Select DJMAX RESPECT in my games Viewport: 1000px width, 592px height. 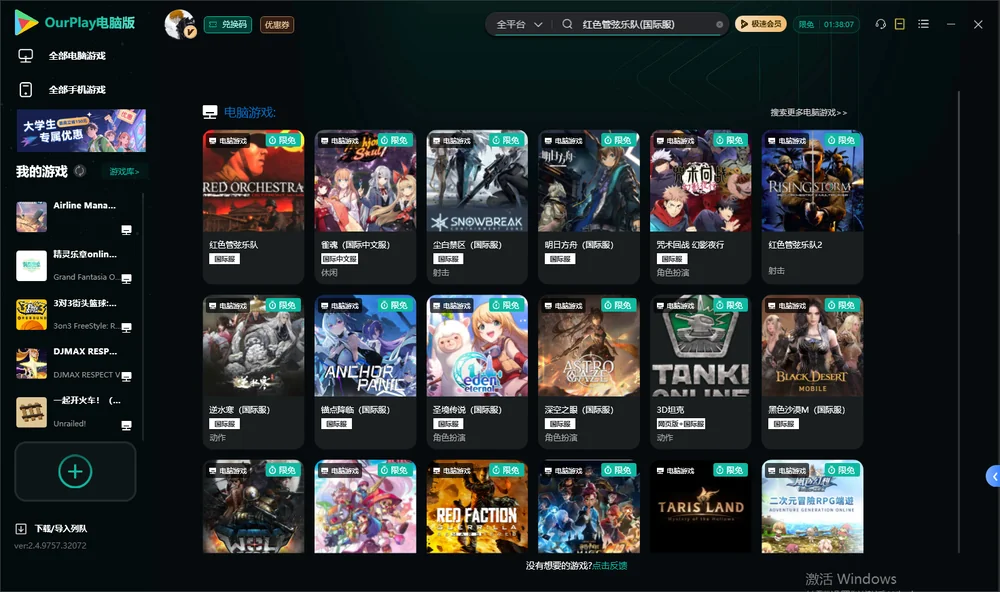pyautogui.click(x=75, y=364)
